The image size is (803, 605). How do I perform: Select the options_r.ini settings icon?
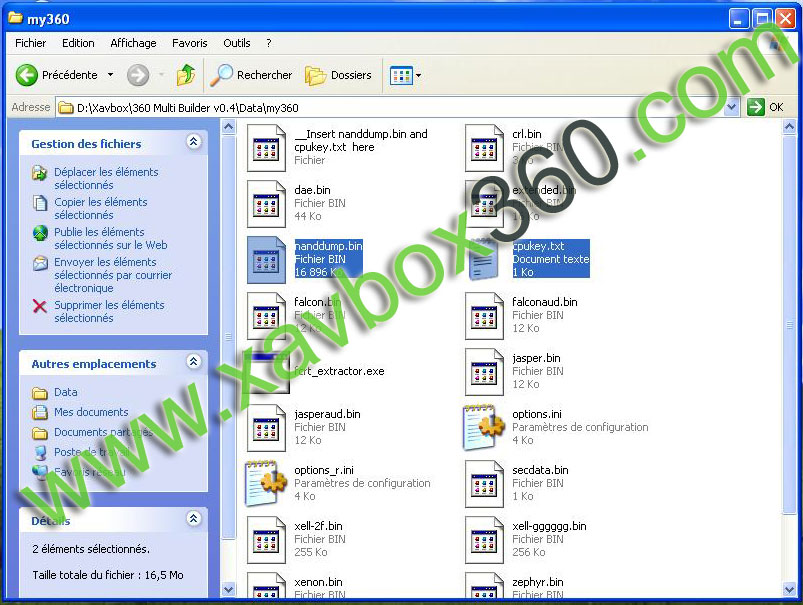pos(266,484)
